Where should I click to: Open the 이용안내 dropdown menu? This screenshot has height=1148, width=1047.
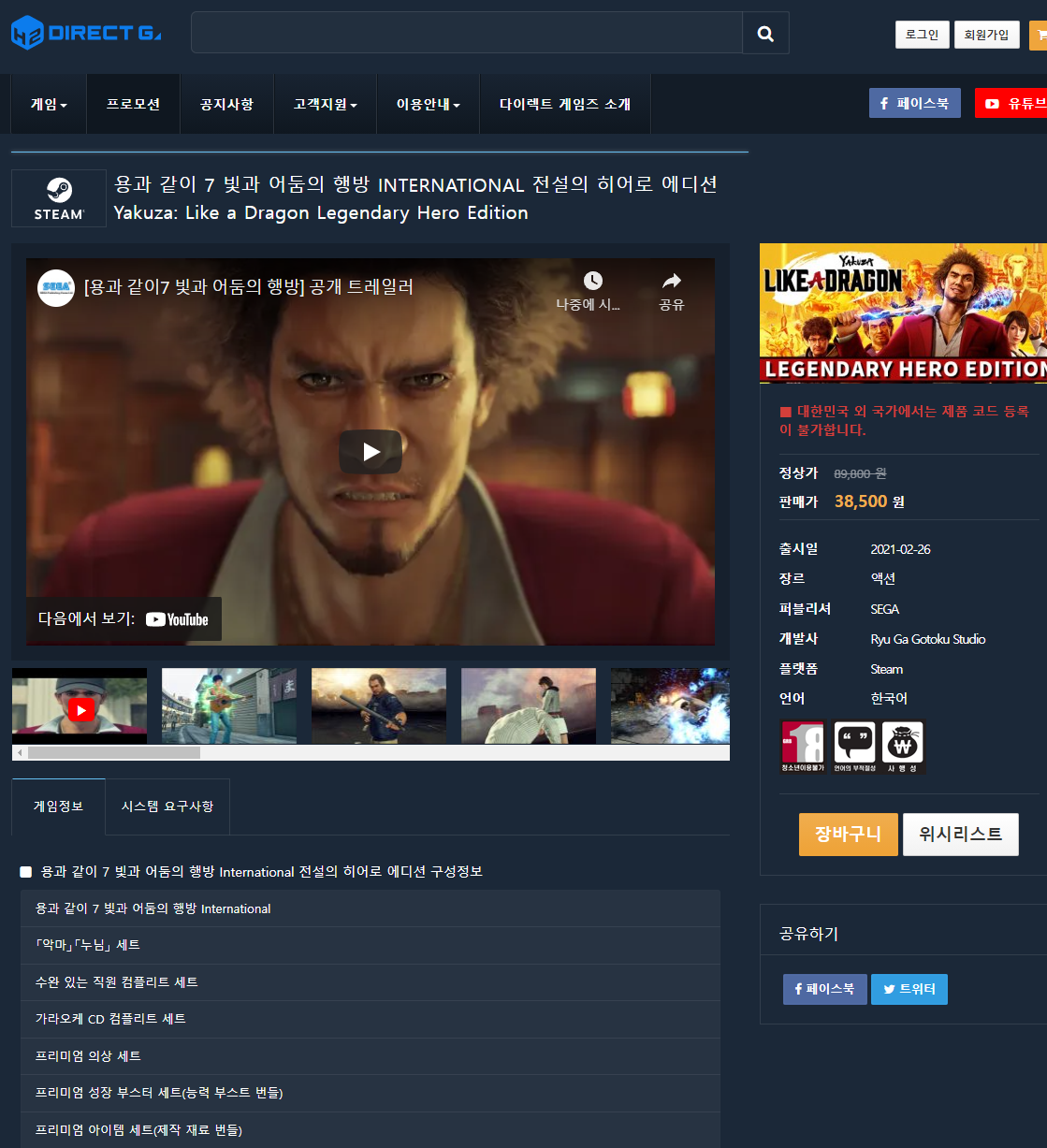click(x=428, y=104)
